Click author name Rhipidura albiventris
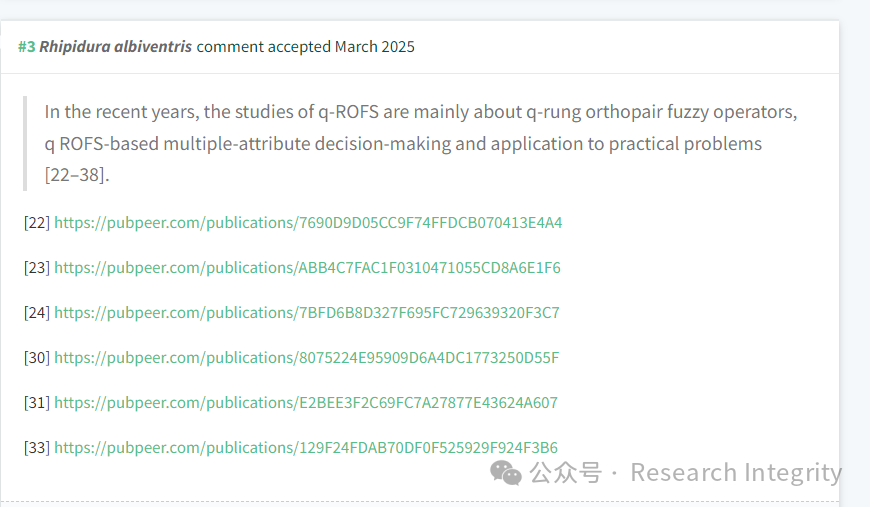 tap(115, 47)
